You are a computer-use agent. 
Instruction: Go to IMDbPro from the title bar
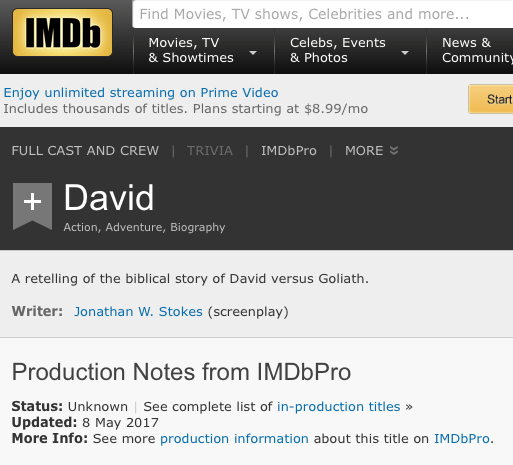[289, 151]
